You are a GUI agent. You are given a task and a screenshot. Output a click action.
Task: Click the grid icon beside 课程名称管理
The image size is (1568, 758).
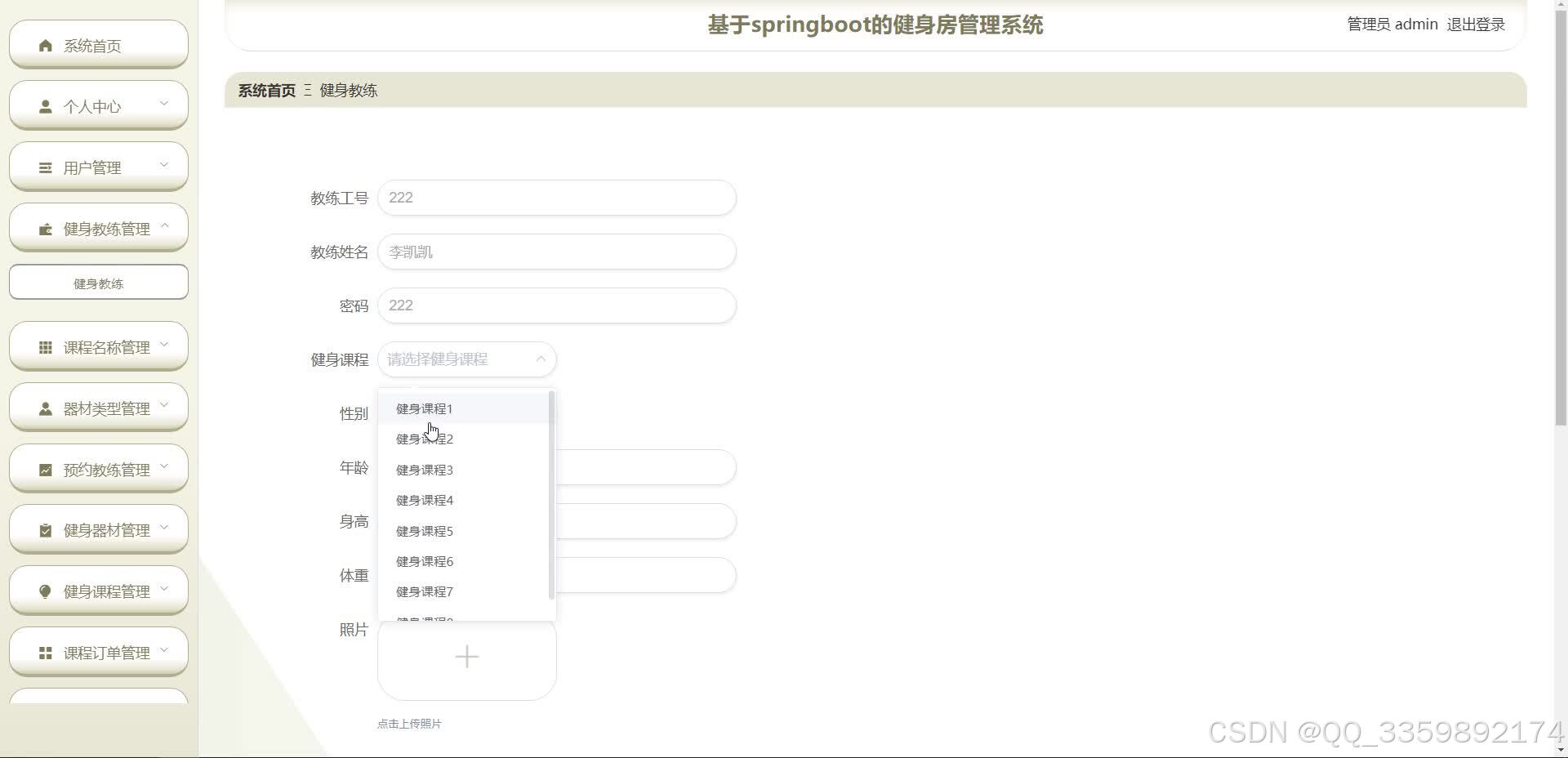pyautogui.click(x=46, y=347)
